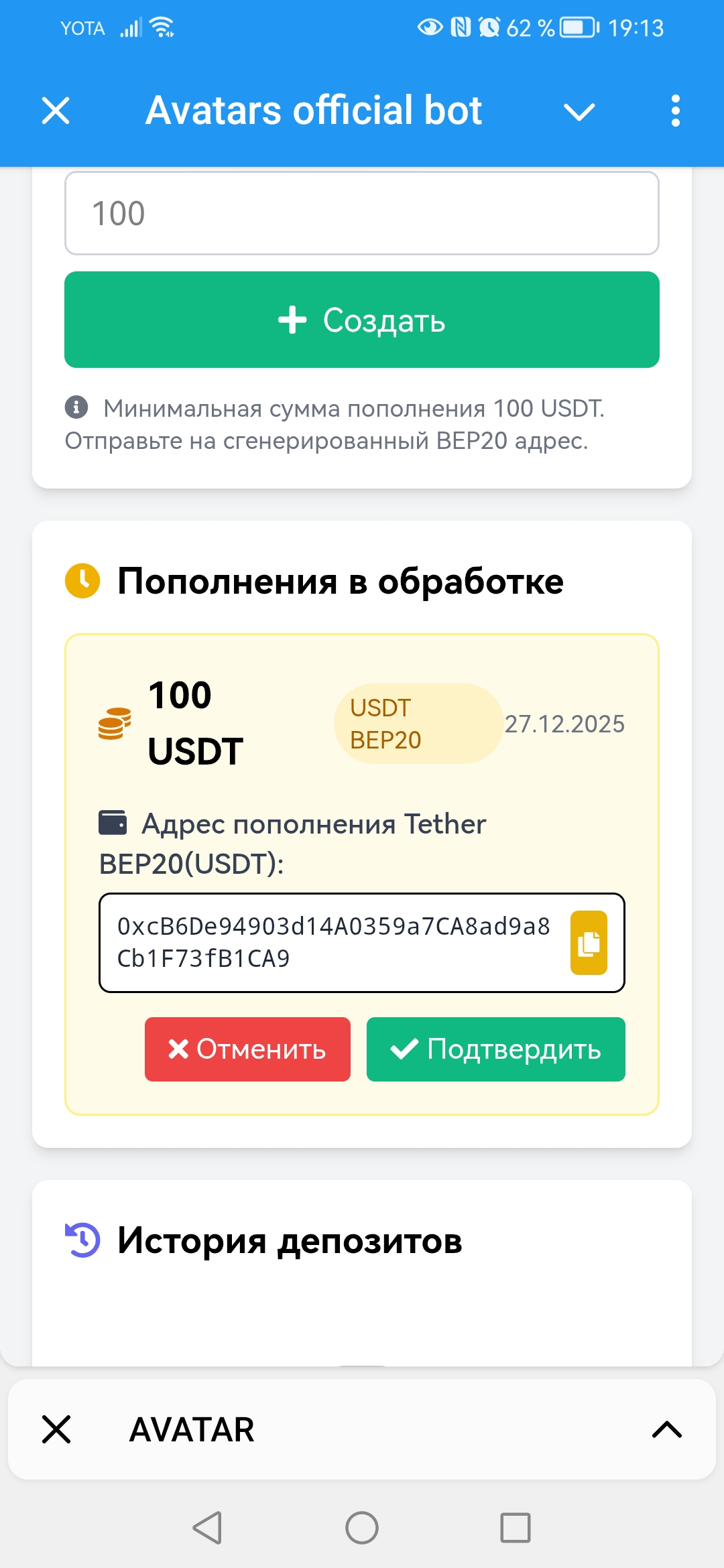Open Android recent apps square button
Screen dimensions: 724x1568
tap(516, 1528)
